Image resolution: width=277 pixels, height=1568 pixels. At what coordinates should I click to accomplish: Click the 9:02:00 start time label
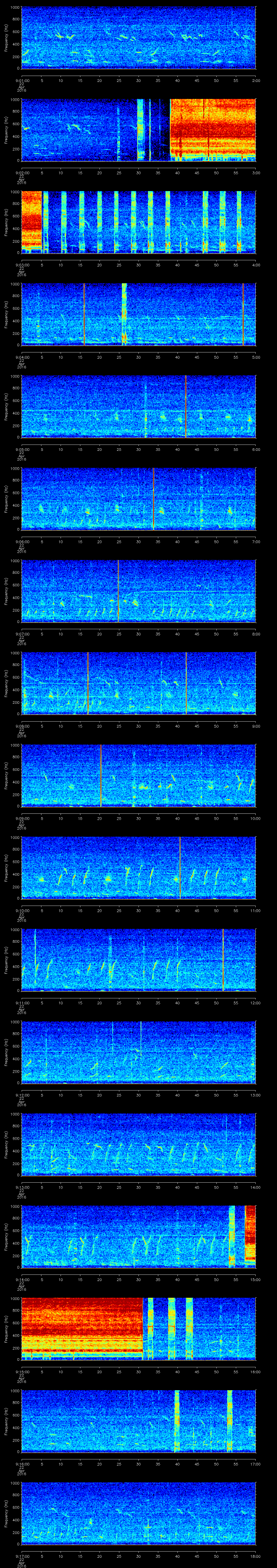pyautogui.click(x=22, y=173)
